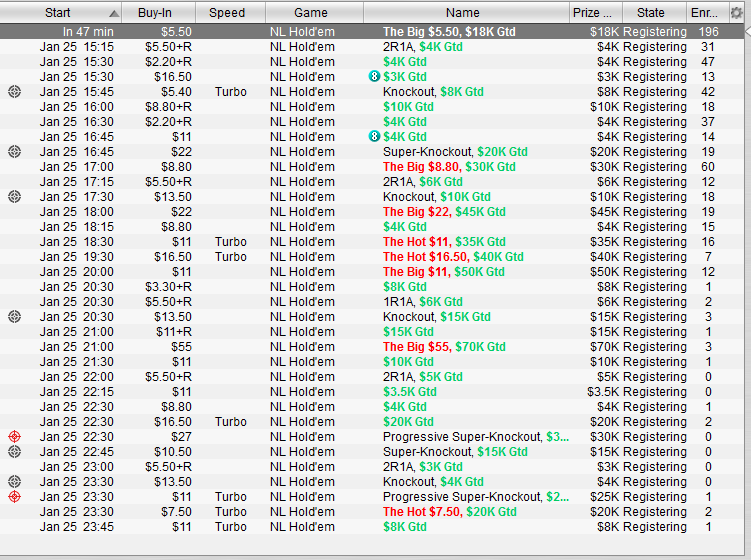
Task: Click the $50K prize cell
Action: point(604,272)
